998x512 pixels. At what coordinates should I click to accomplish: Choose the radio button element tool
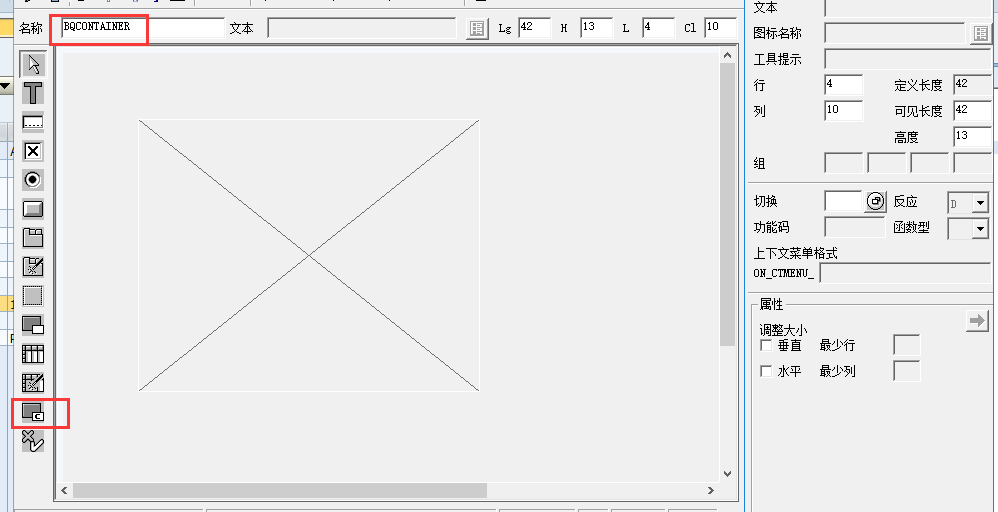point(33,180)
